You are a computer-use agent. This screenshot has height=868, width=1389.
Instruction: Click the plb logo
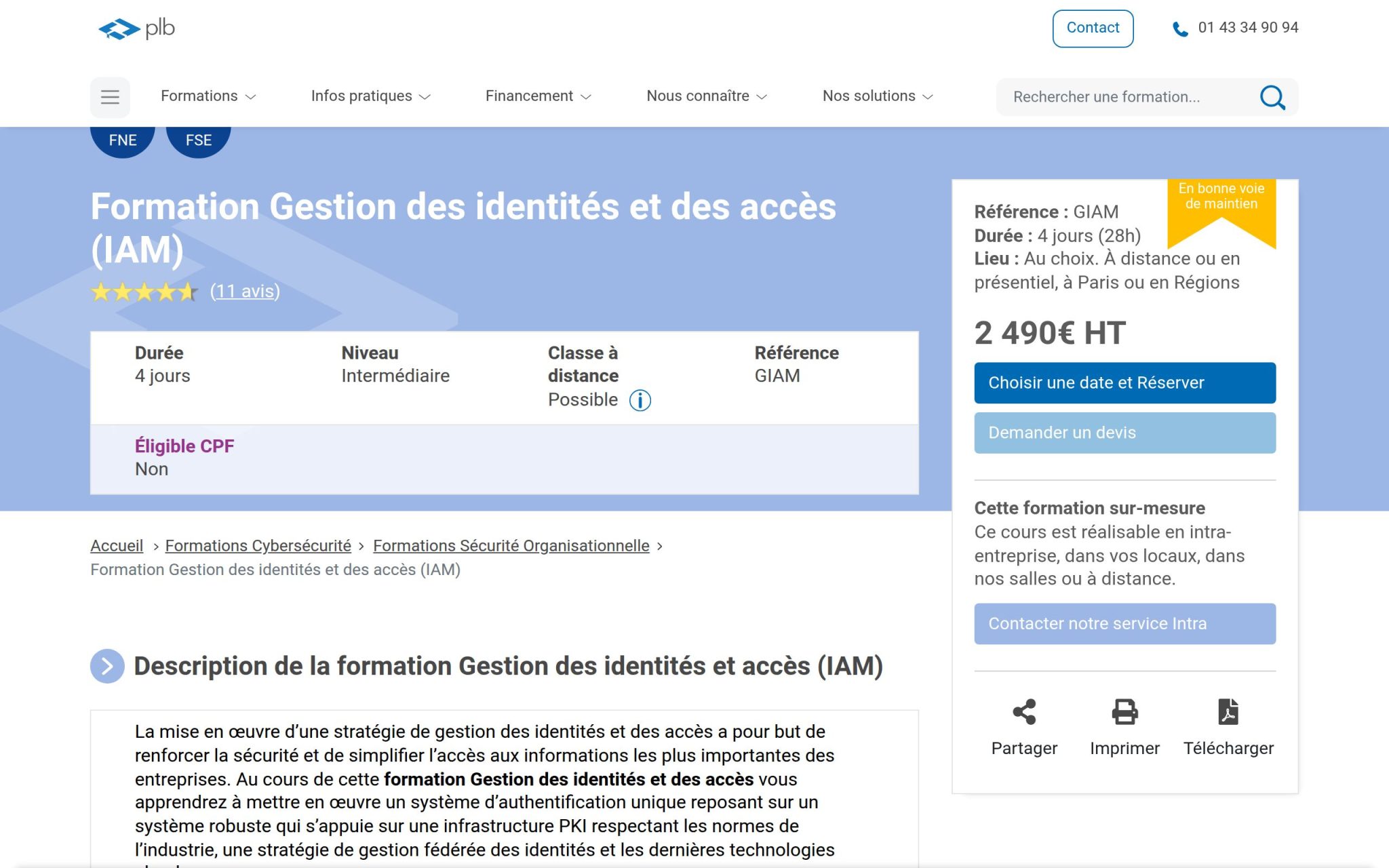tap(136, 28)
